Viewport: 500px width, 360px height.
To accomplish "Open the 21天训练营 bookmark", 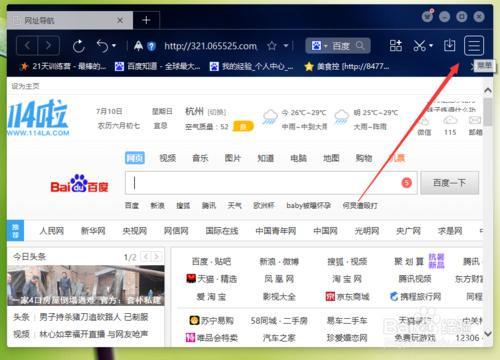I will click(x=63, y=66).
